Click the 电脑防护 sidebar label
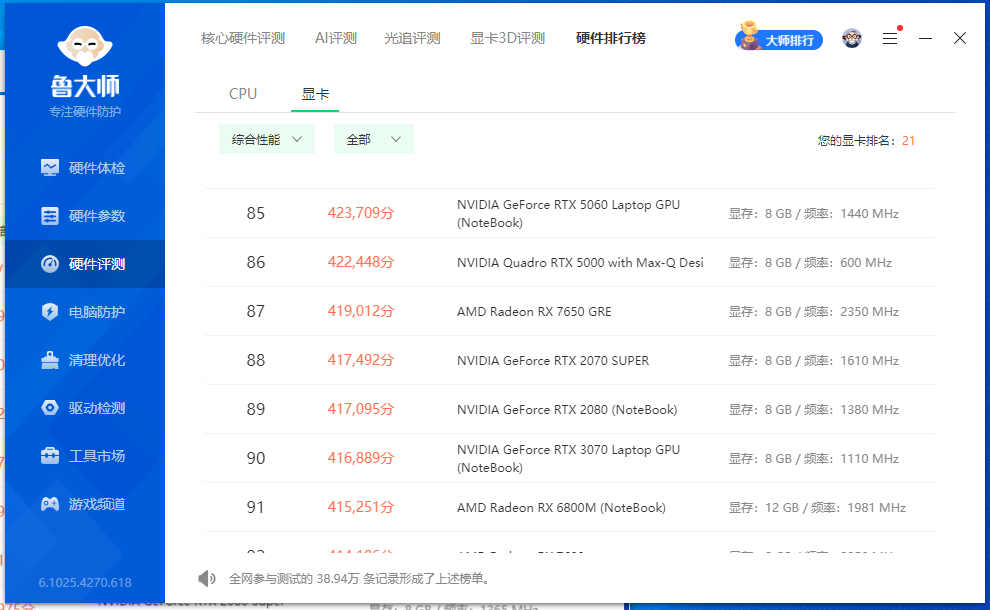 [97, 312]
